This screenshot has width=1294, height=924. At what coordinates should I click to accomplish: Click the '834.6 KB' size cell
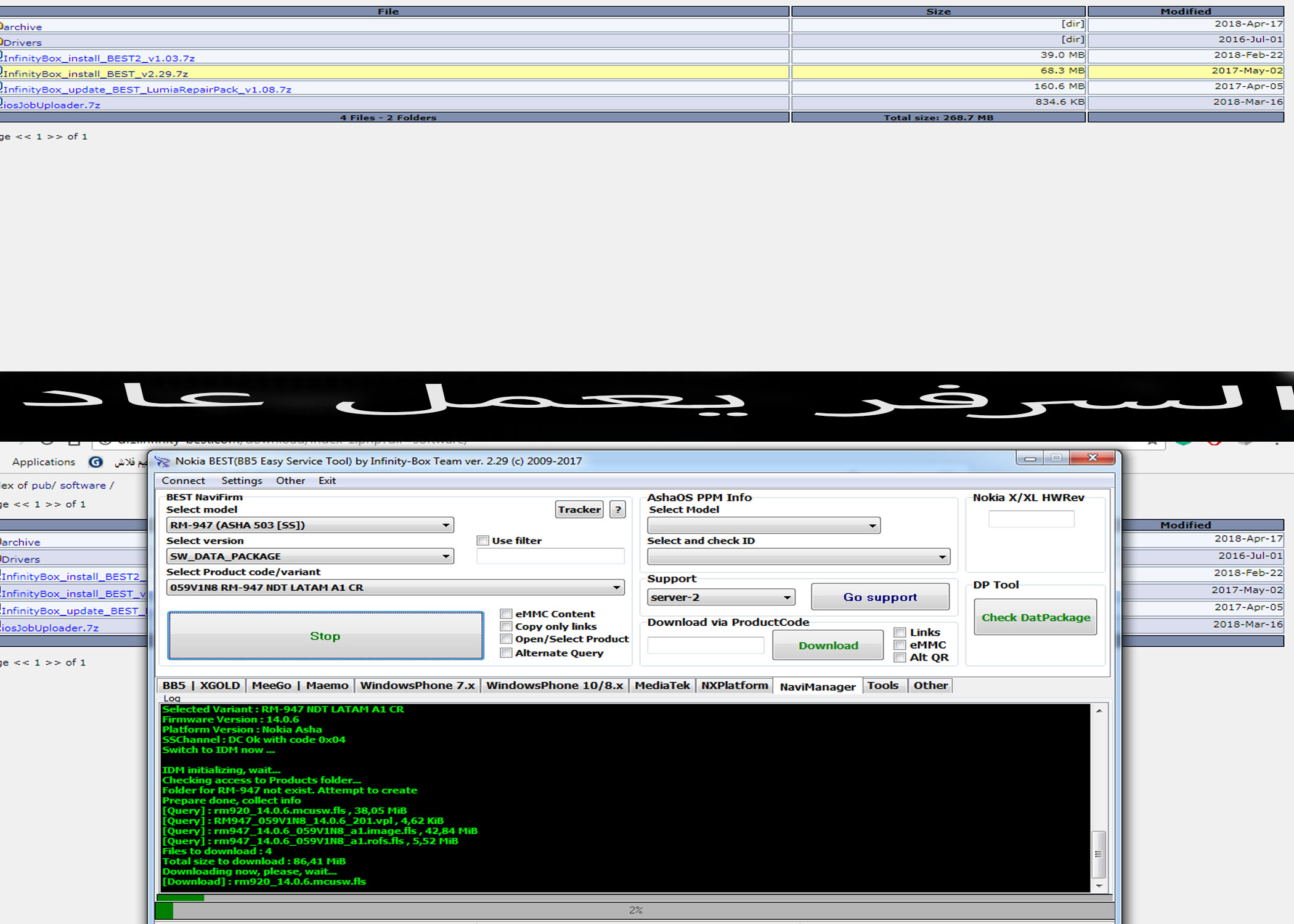click(x=938, y=102)
